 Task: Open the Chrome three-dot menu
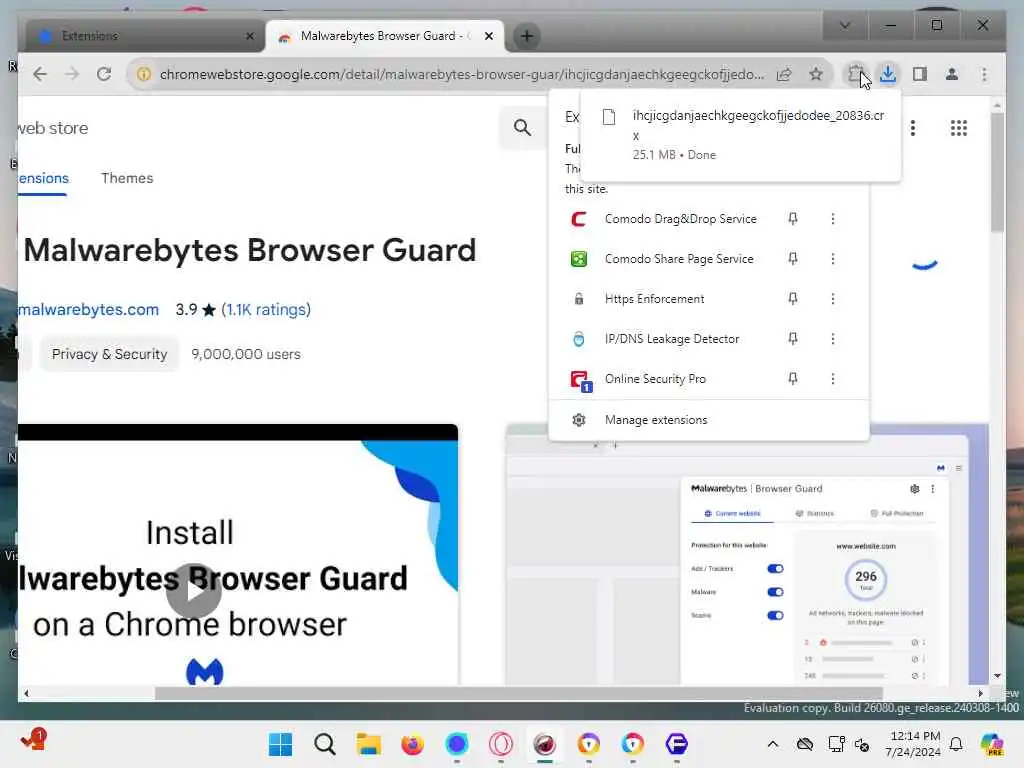click(984, 74)
